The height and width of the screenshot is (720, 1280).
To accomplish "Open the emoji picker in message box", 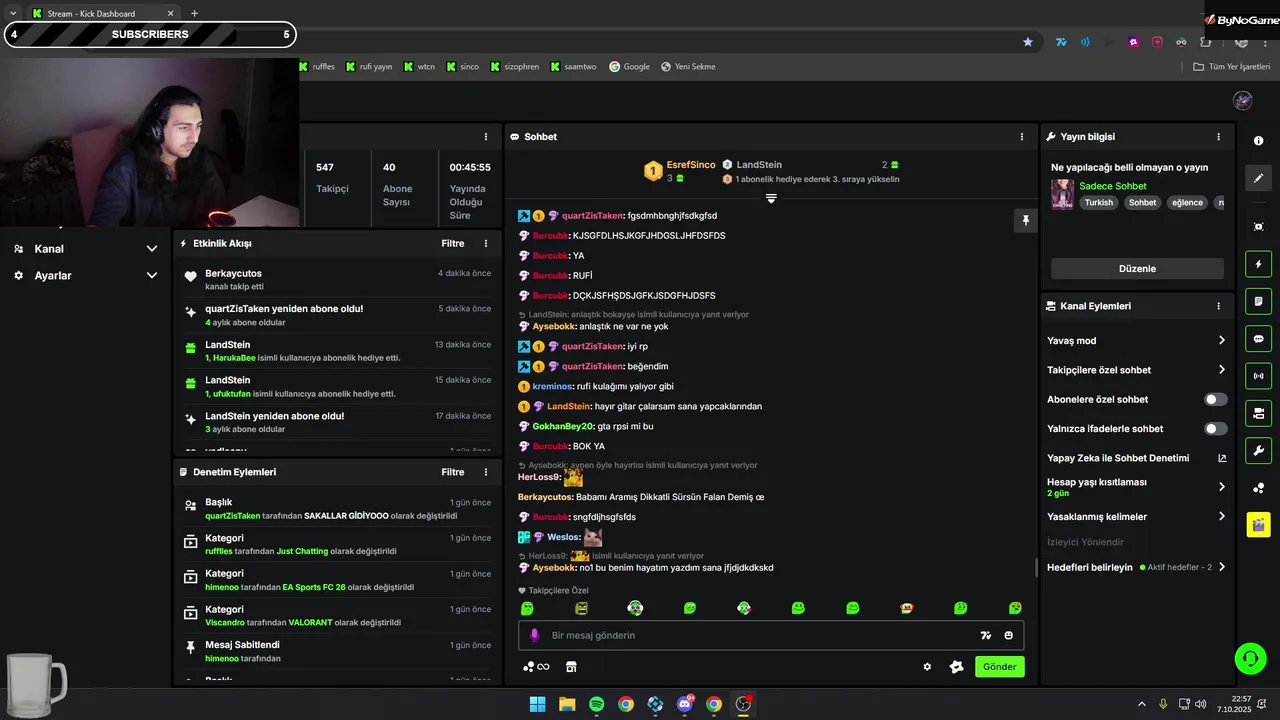I will coord(1008,635).
